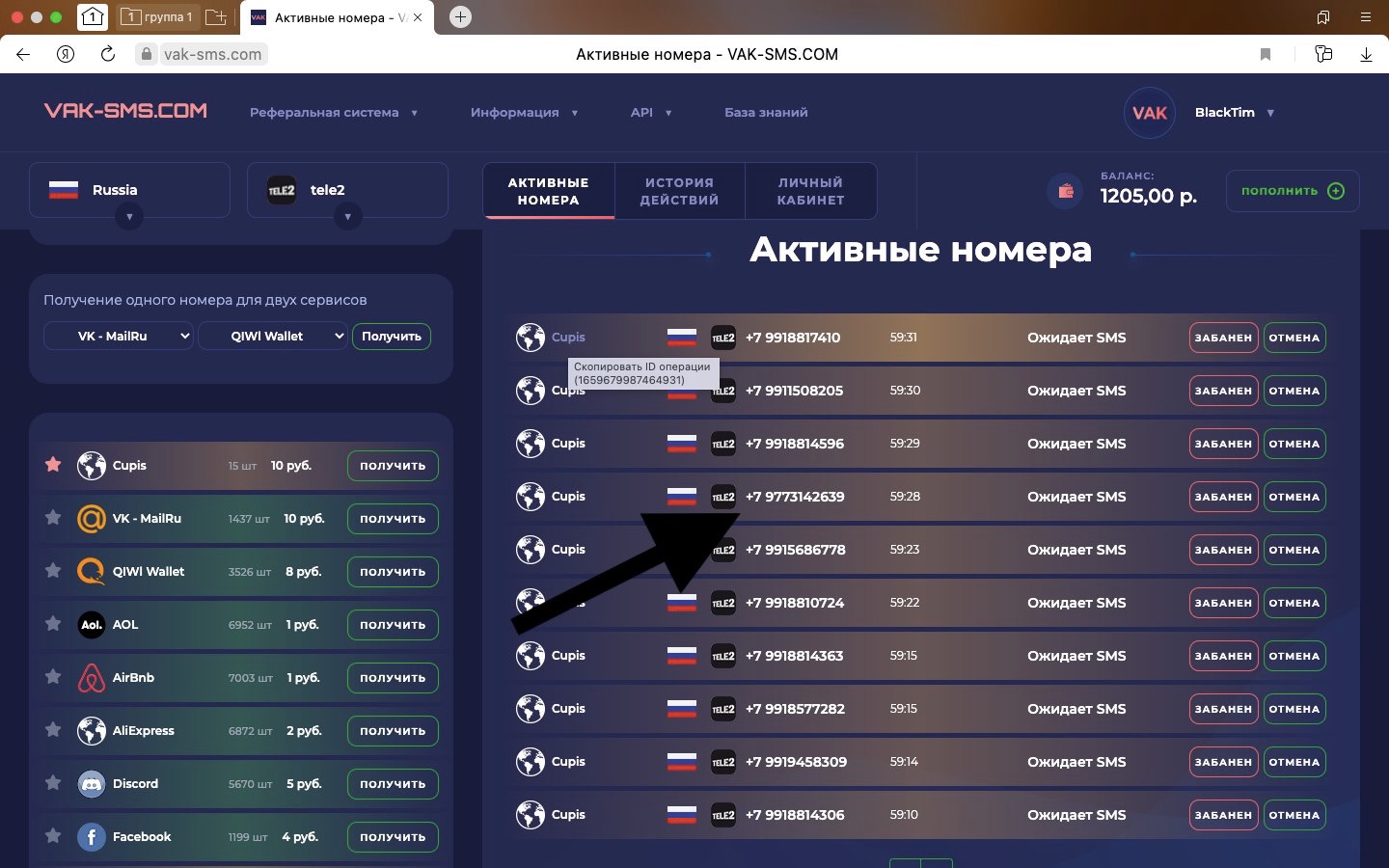Viewport: 1389px width, 868px height.
Task: Open Реферальная система dropdown menu
Action: (x=334, y=113)
